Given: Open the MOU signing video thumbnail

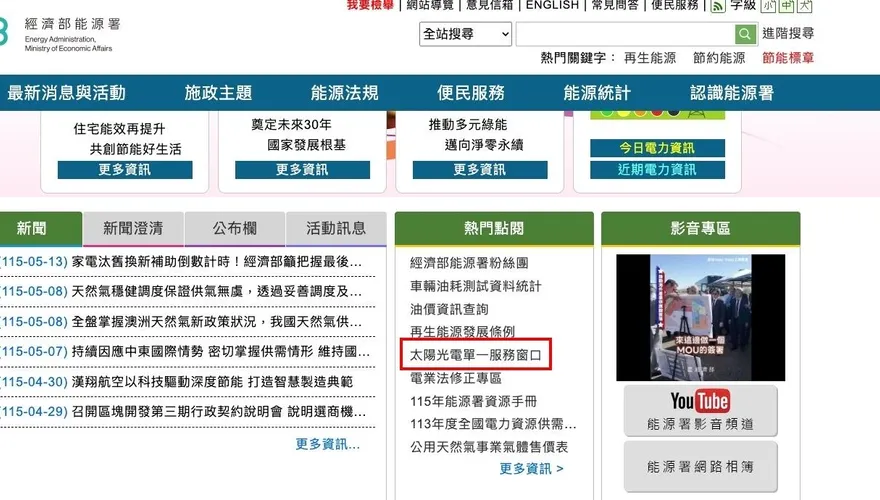Looking at the screenshot, I should tap(700, 318).
